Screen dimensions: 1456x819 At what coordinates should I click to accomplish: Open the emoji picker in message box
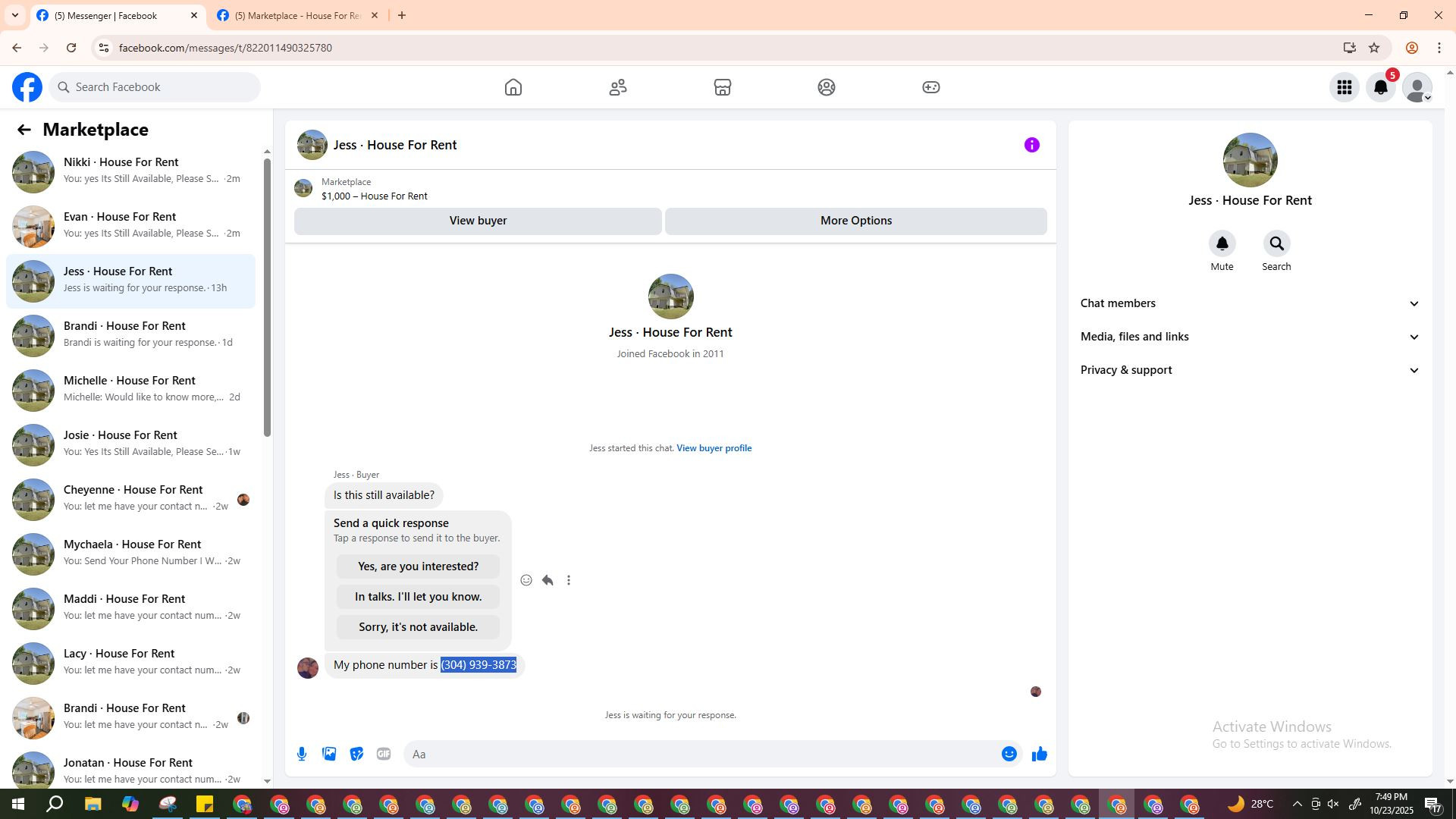tap(1009, 754)
